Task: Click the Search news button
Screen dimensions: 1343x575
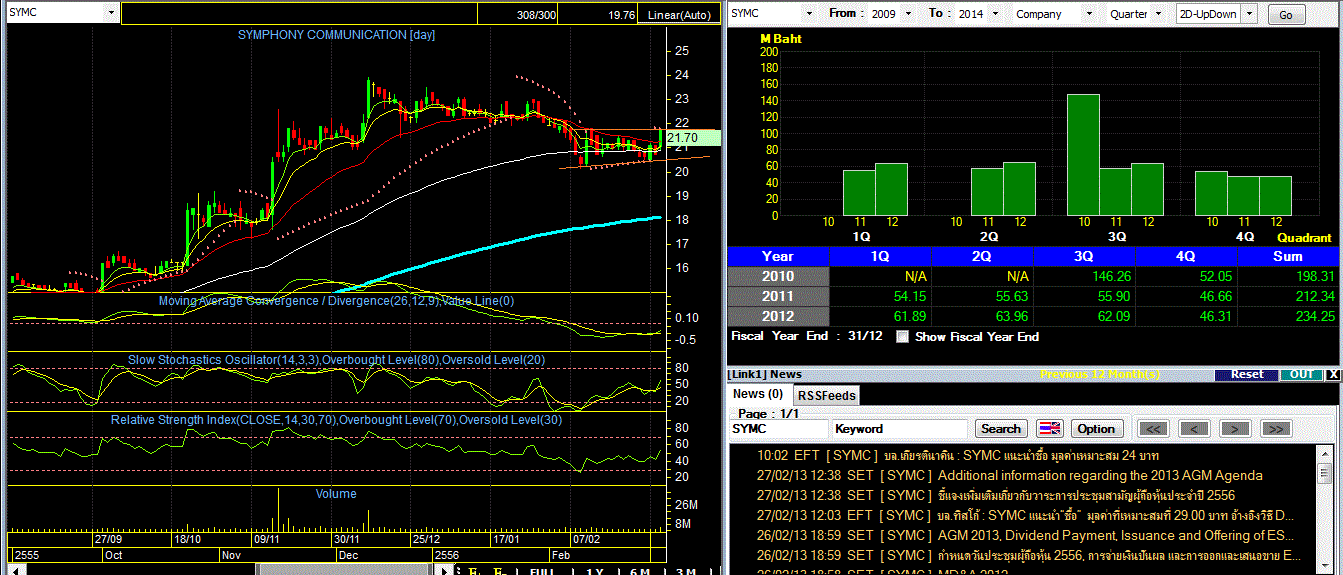Action: tap(1001, 428)
